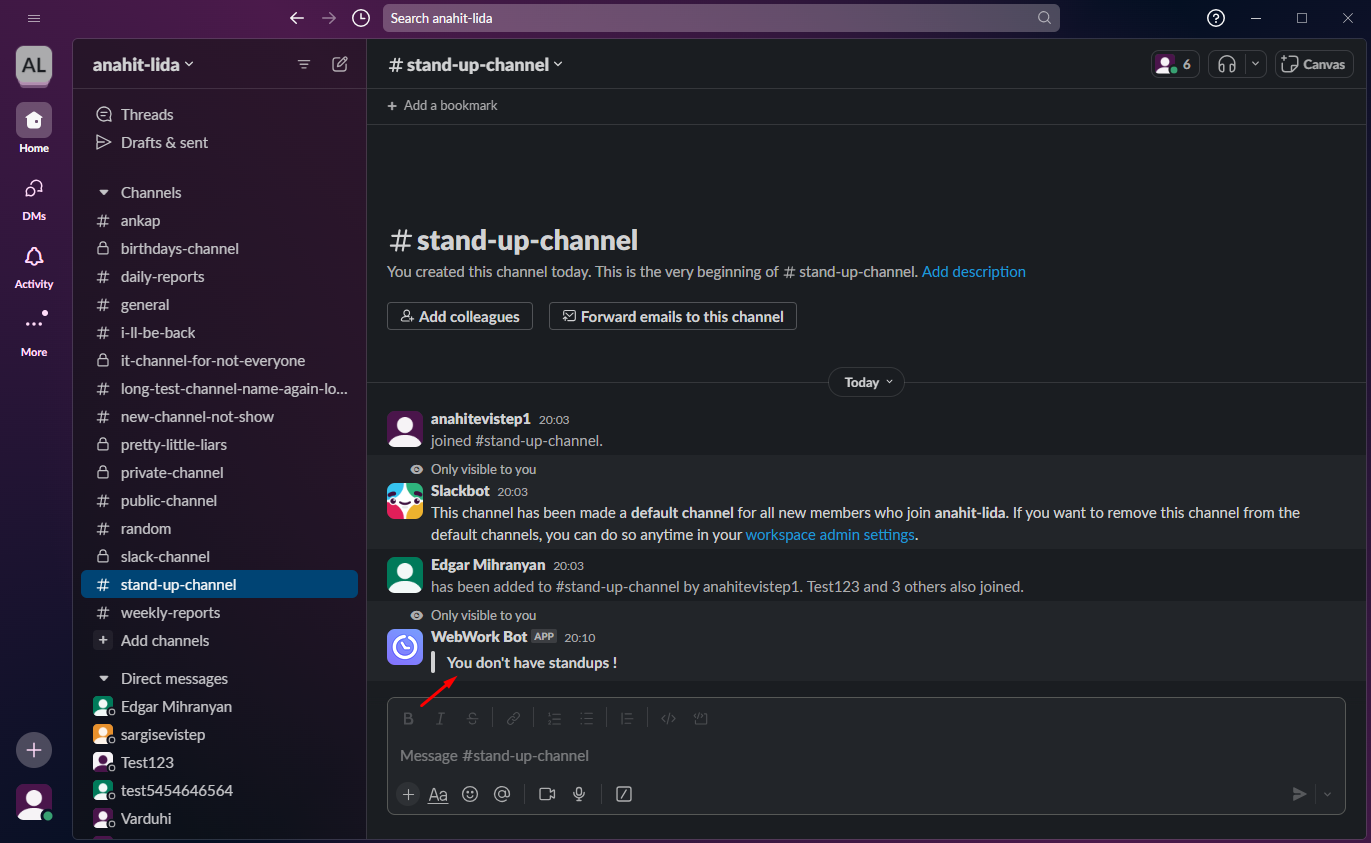
Task: Record an audio clip with the microphone icon
Action: point(579,794)
